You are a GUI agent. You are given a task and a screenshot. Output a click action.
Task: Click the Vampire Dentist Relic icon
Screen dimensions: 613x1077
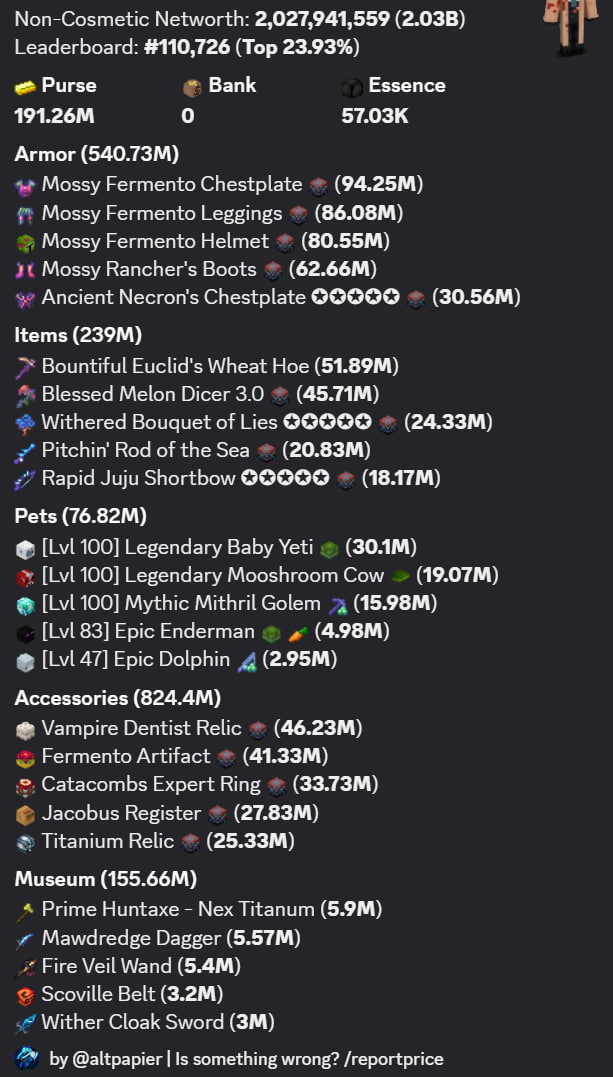coord(25,729)
